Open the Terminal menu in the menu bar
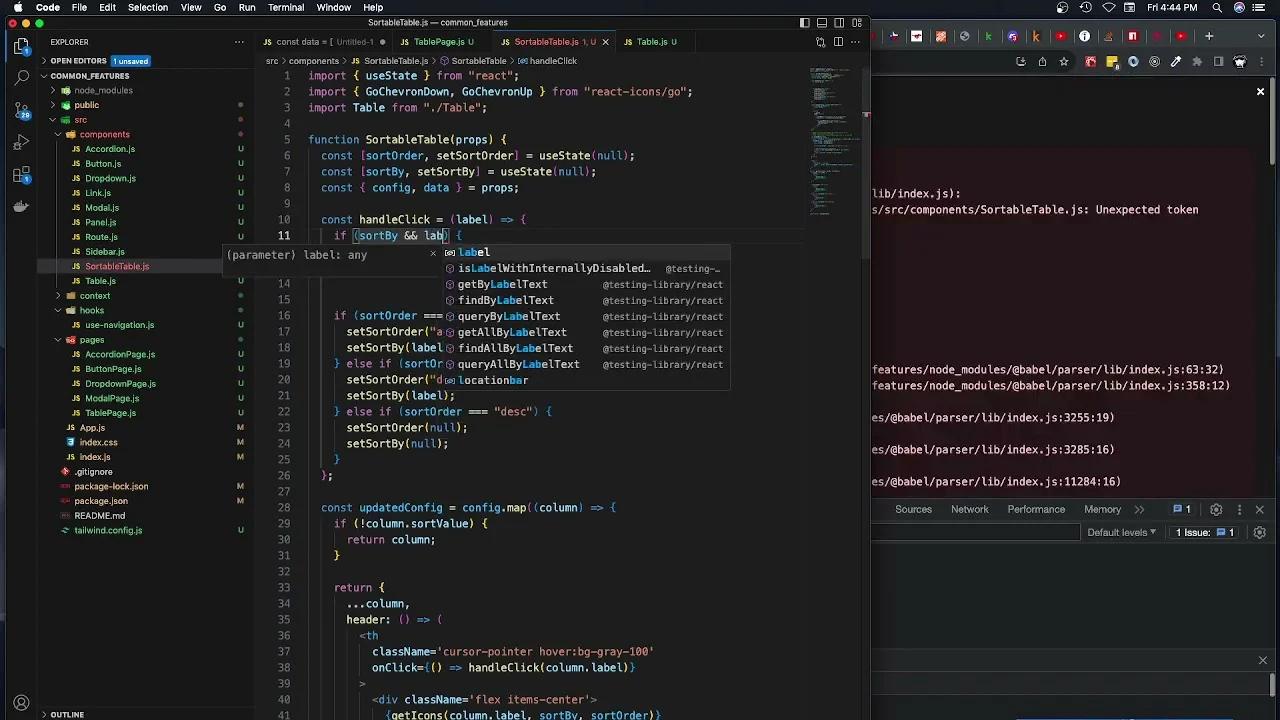 pos(285,7)
